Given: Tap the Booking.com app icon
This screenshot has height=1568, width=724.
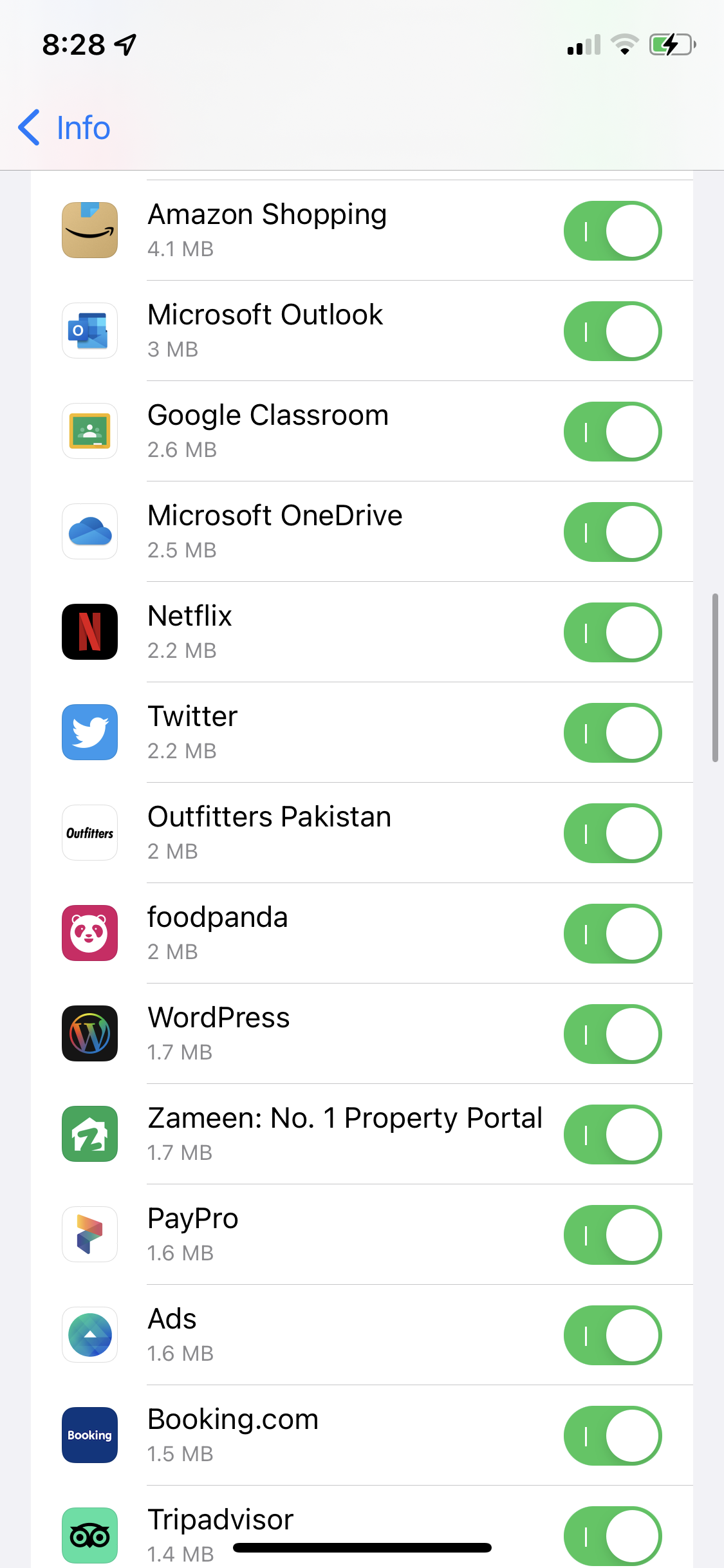Looking at the screenshot, I should point(89,1435).
